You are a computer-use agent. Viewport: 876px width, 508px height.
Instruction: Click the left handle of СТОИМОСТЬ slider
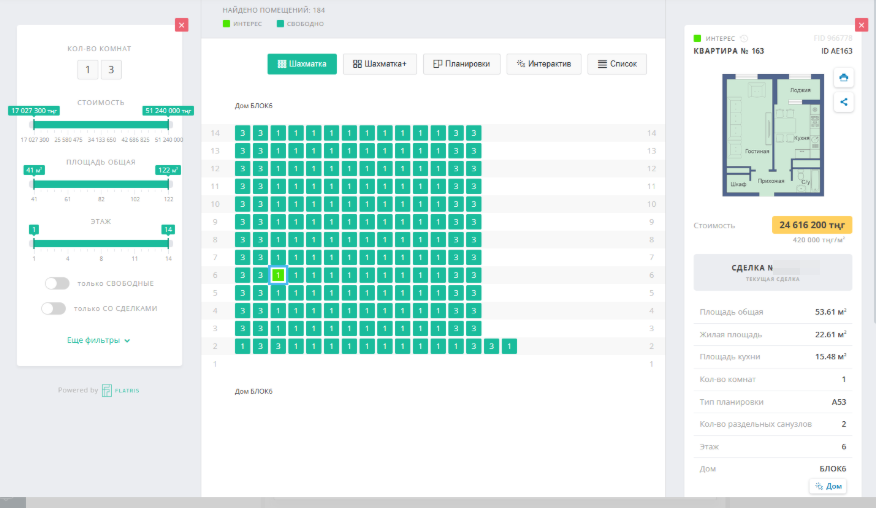pyautogui.click(x=33, y=124)
